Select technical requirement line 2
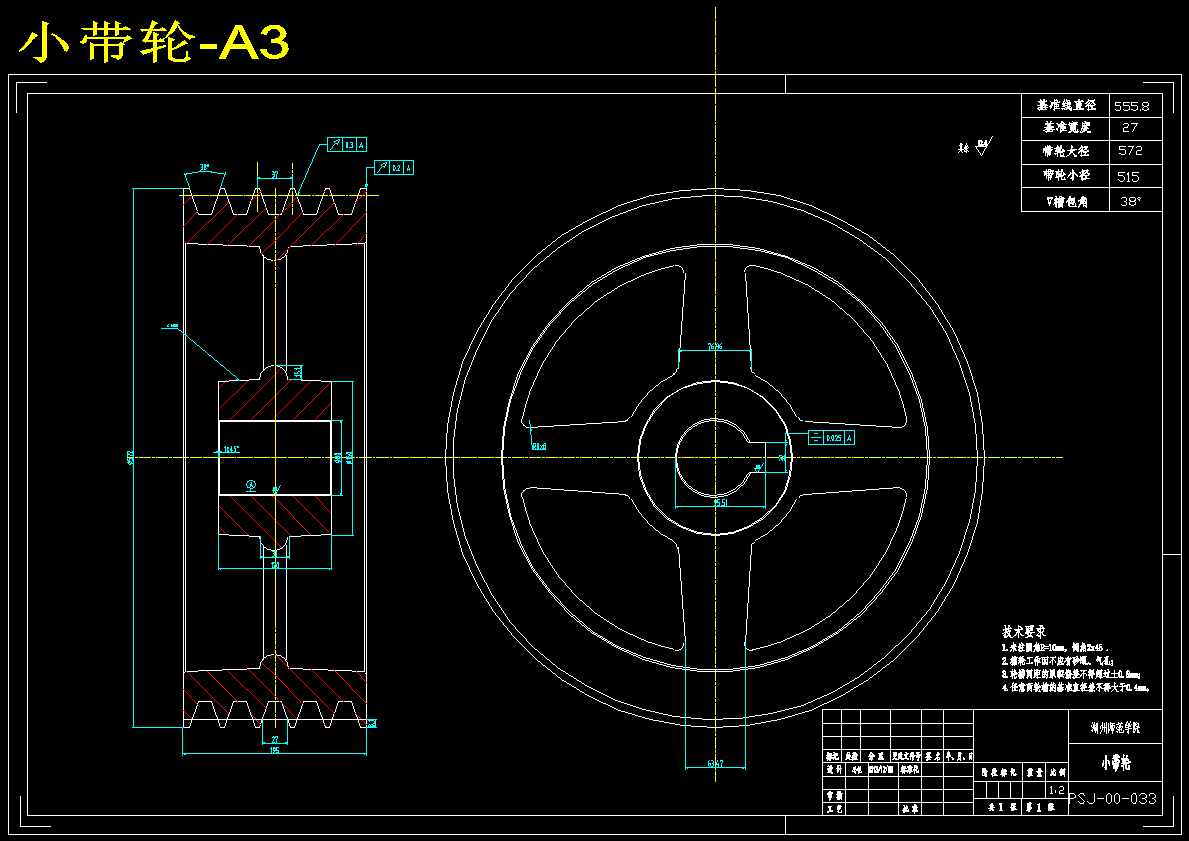 [1057, 662]
